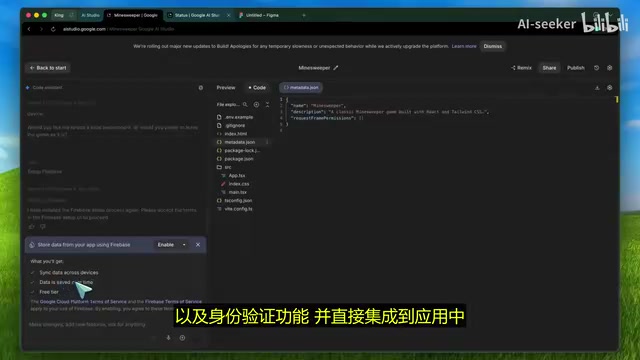This screenshot has height=360, width=640.
Task: Open Firebase Terms of Service link
Action: [173, 302]
